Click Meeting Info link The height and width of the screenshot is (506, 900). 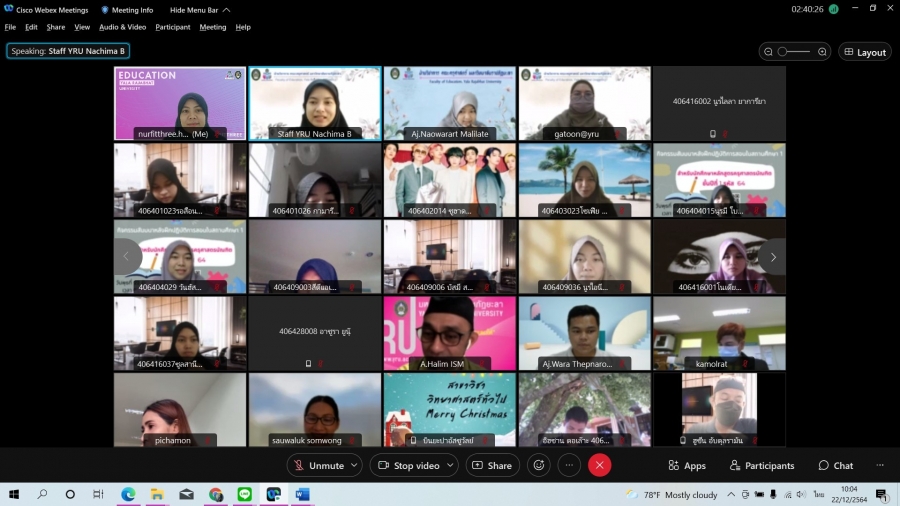click(127, 9)
